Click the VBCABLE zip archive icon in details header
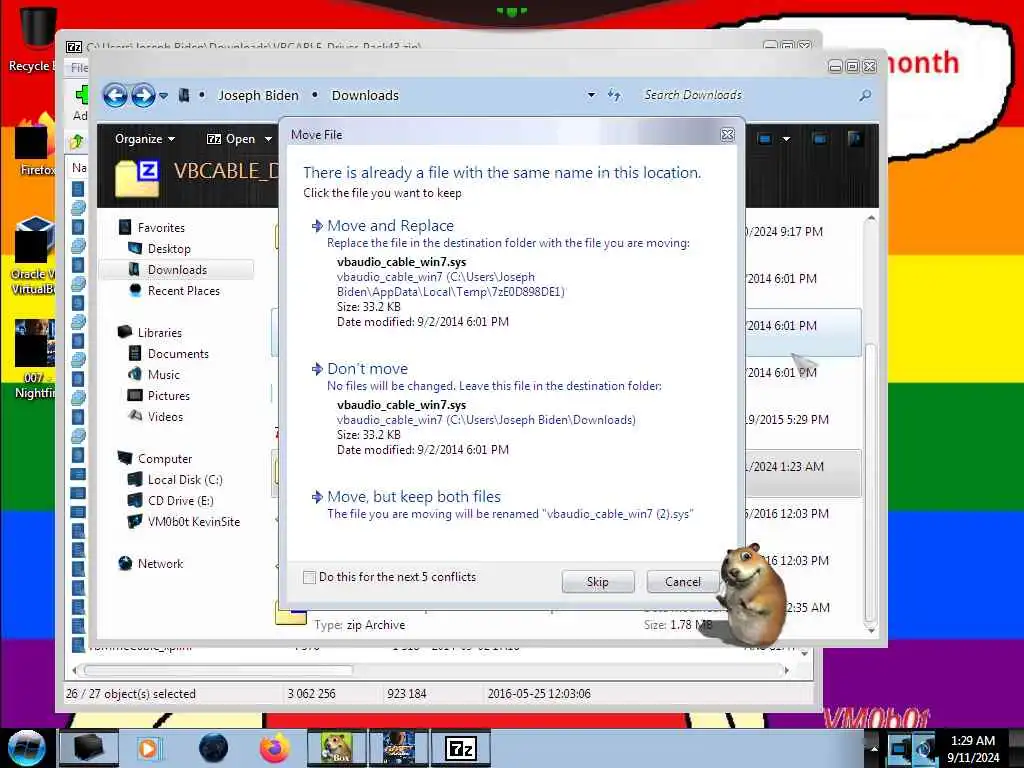This screenshot has height=768, width=1024. (x=136, y=178)
